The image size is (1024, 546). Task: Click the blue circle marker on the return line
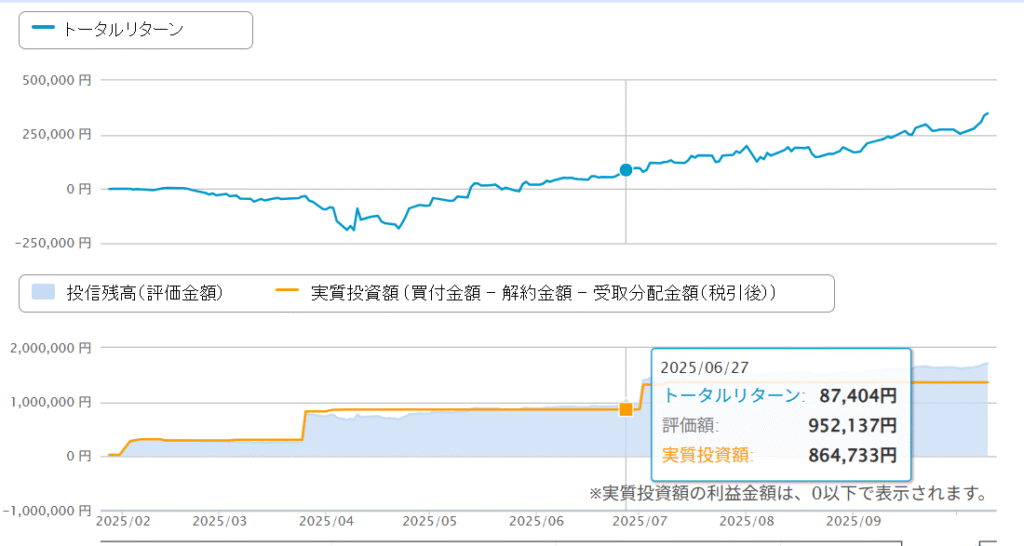[626, 170]
